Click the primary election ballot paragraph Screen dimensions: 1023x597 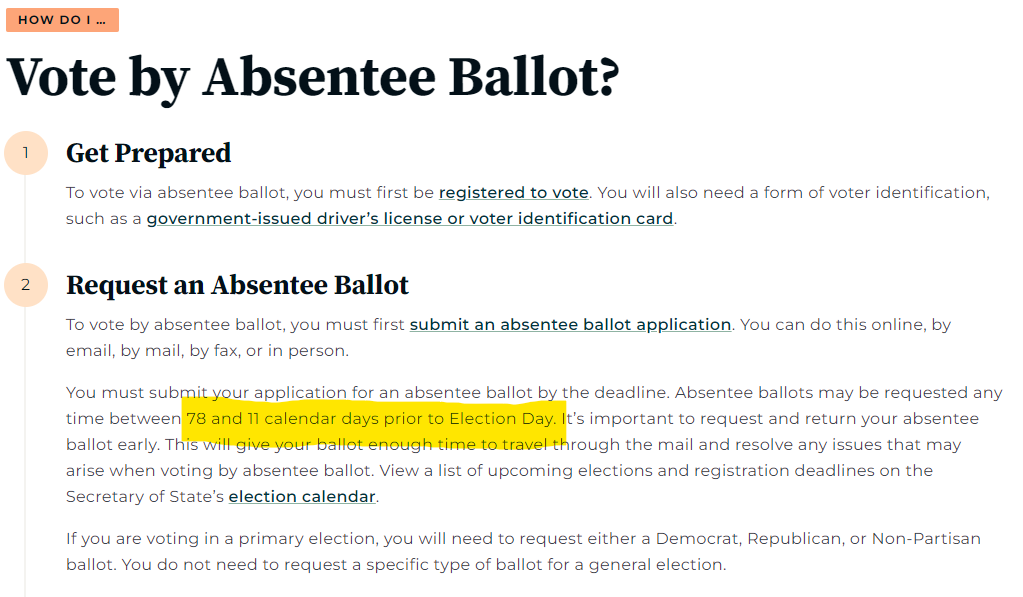[523, 551]
